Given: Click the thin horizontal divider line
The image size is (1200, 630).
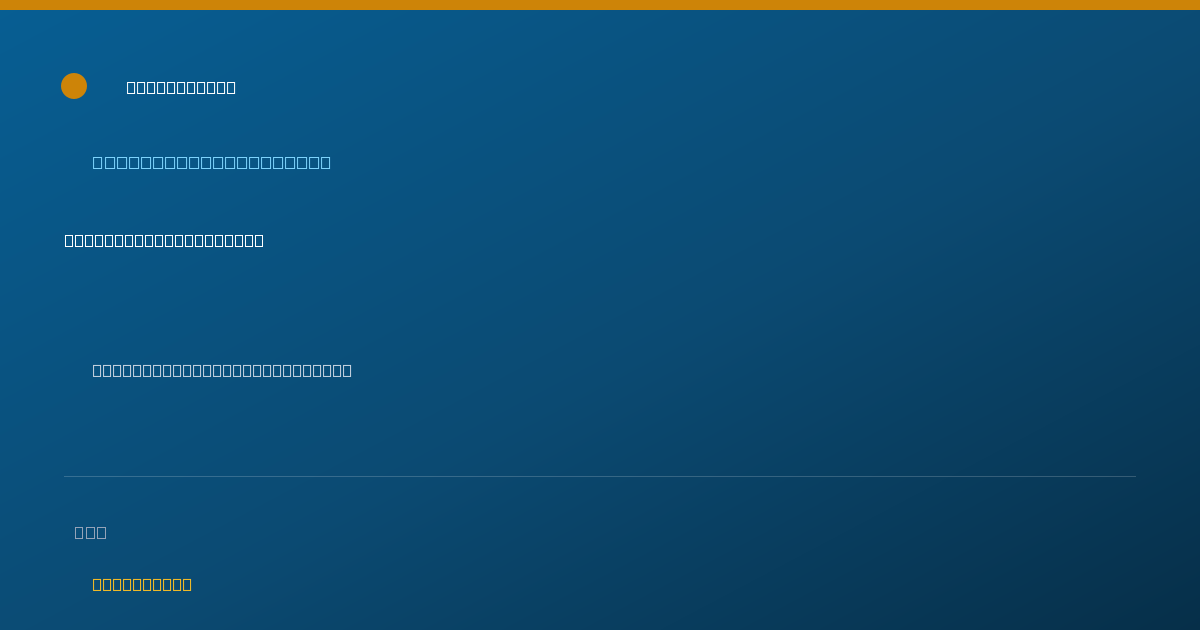Looking at the screenshot, I should click(x=600, y=476).
